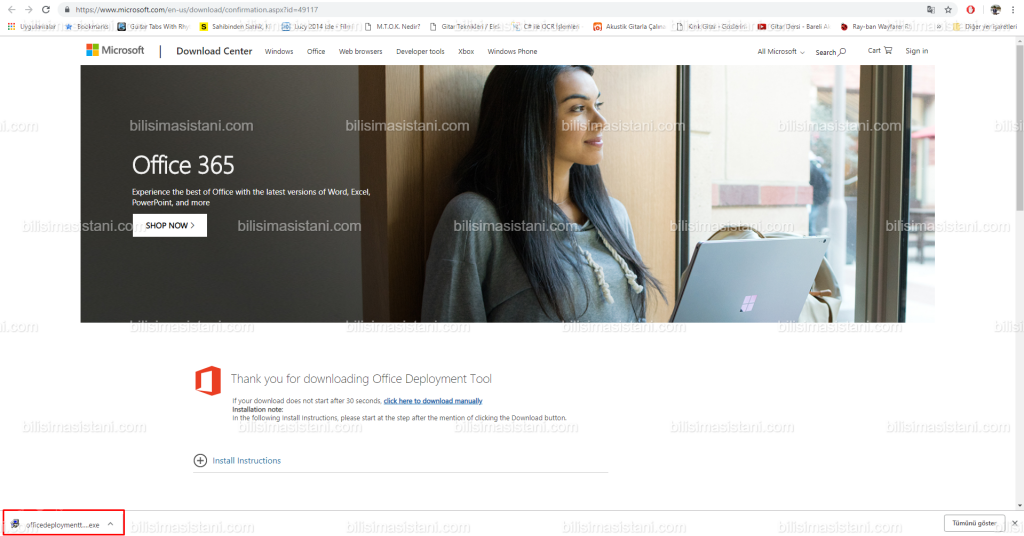The width and height of the screenshot is (1024, 536).
Task: Open the Akustik Gitarla Çalına bookmark
Action: pos(629,27)
